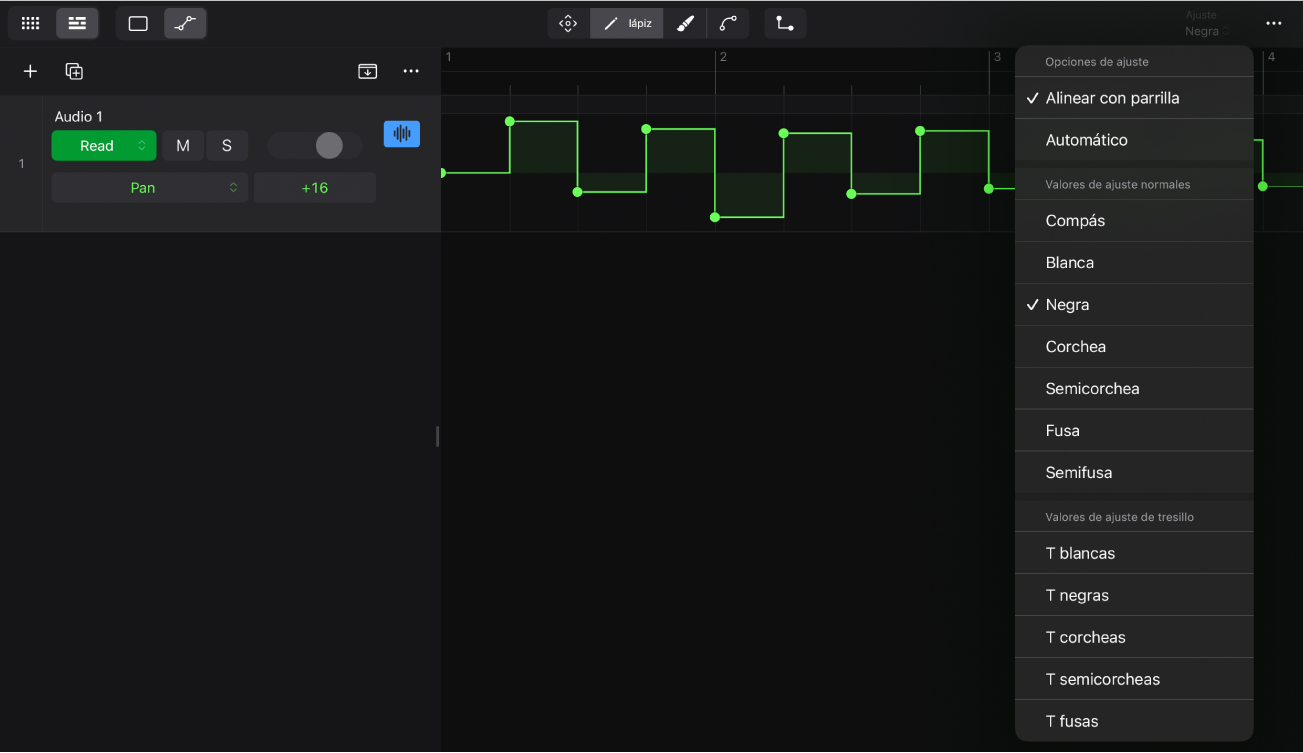Choose T corcheas triplet value
Screen dimensions: 1303x753
[x=1134, y=637]
